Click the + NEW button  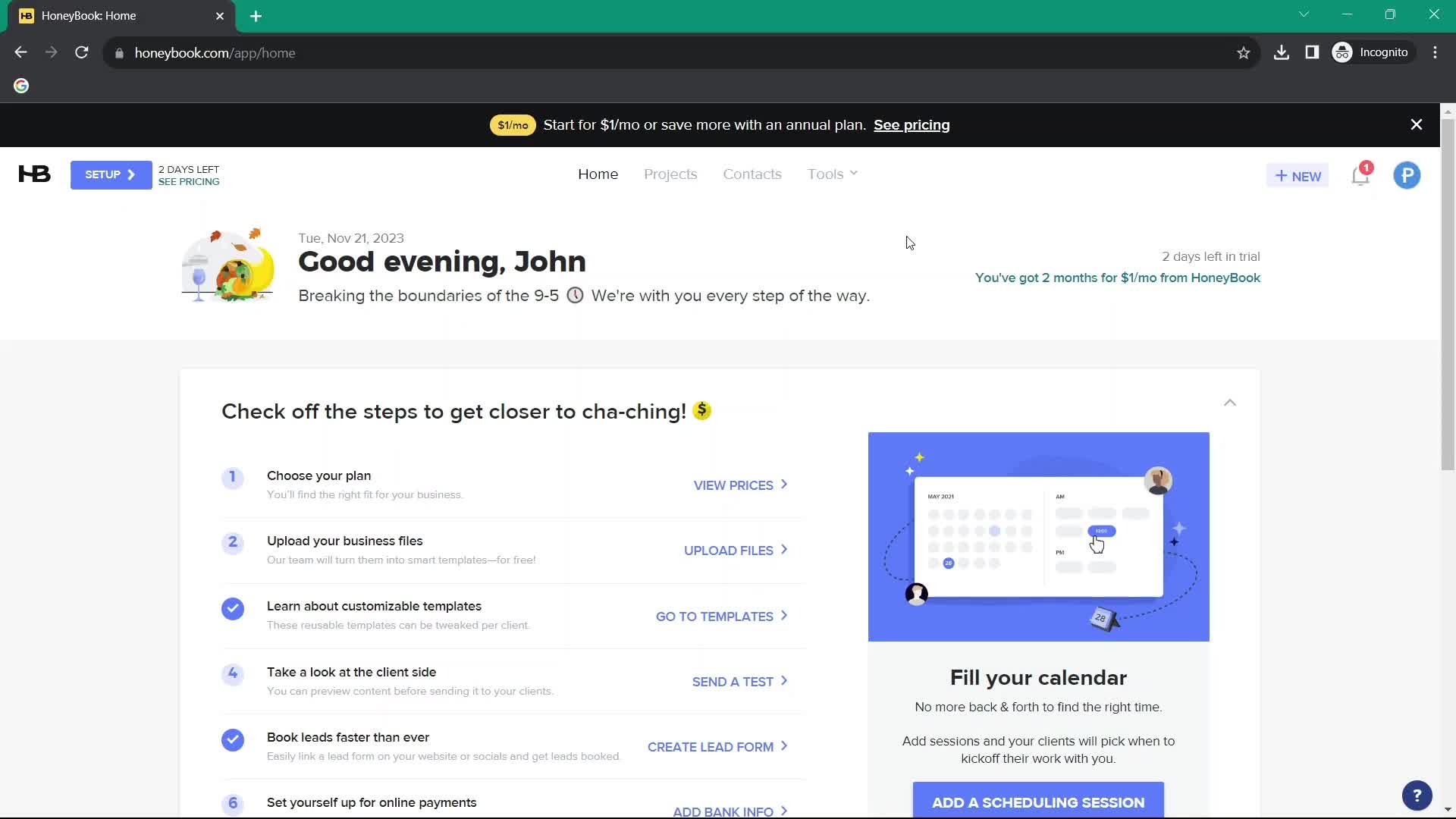(1298, 176)
